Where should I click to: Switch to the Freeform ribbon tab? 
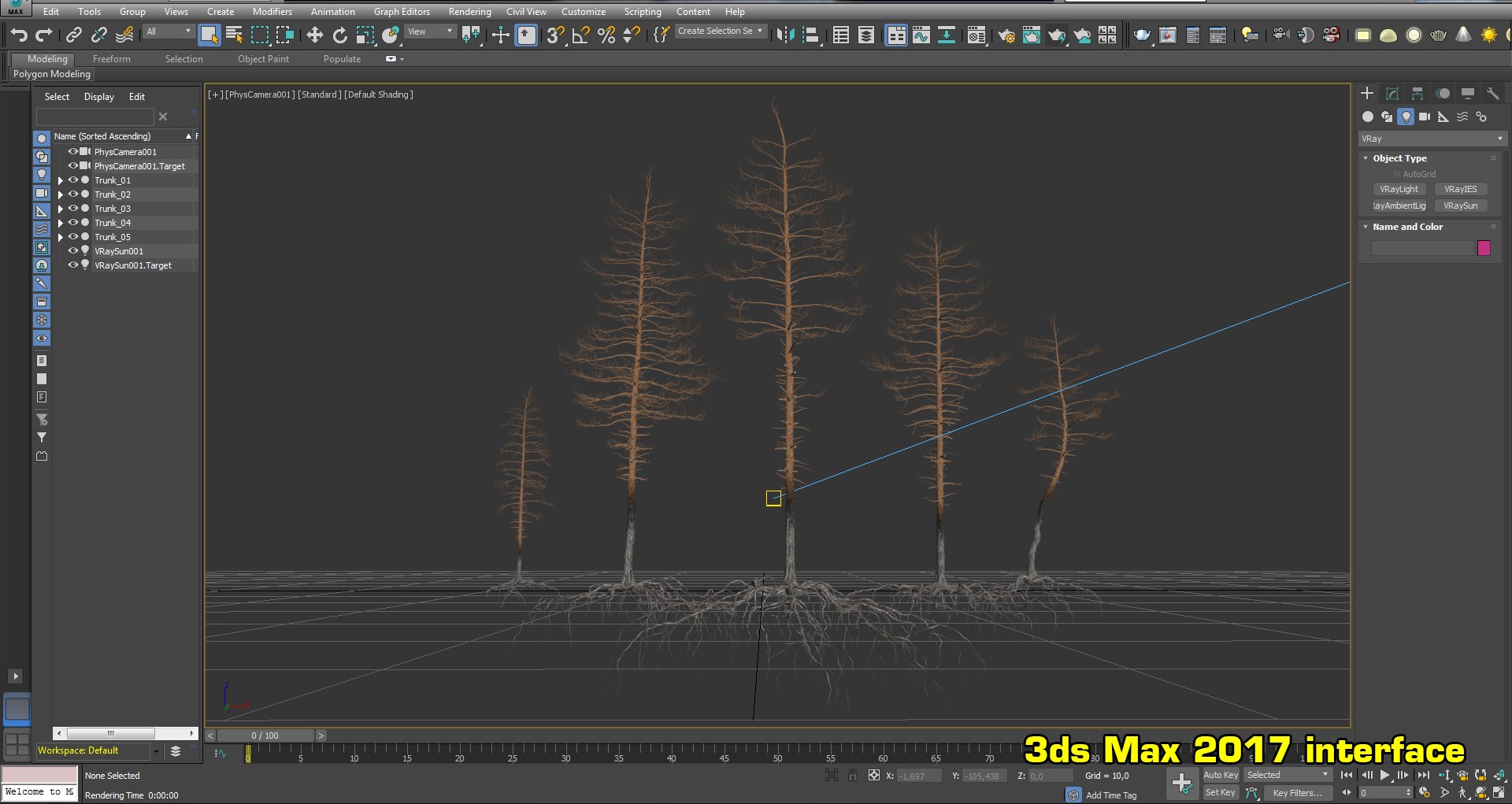112,59
